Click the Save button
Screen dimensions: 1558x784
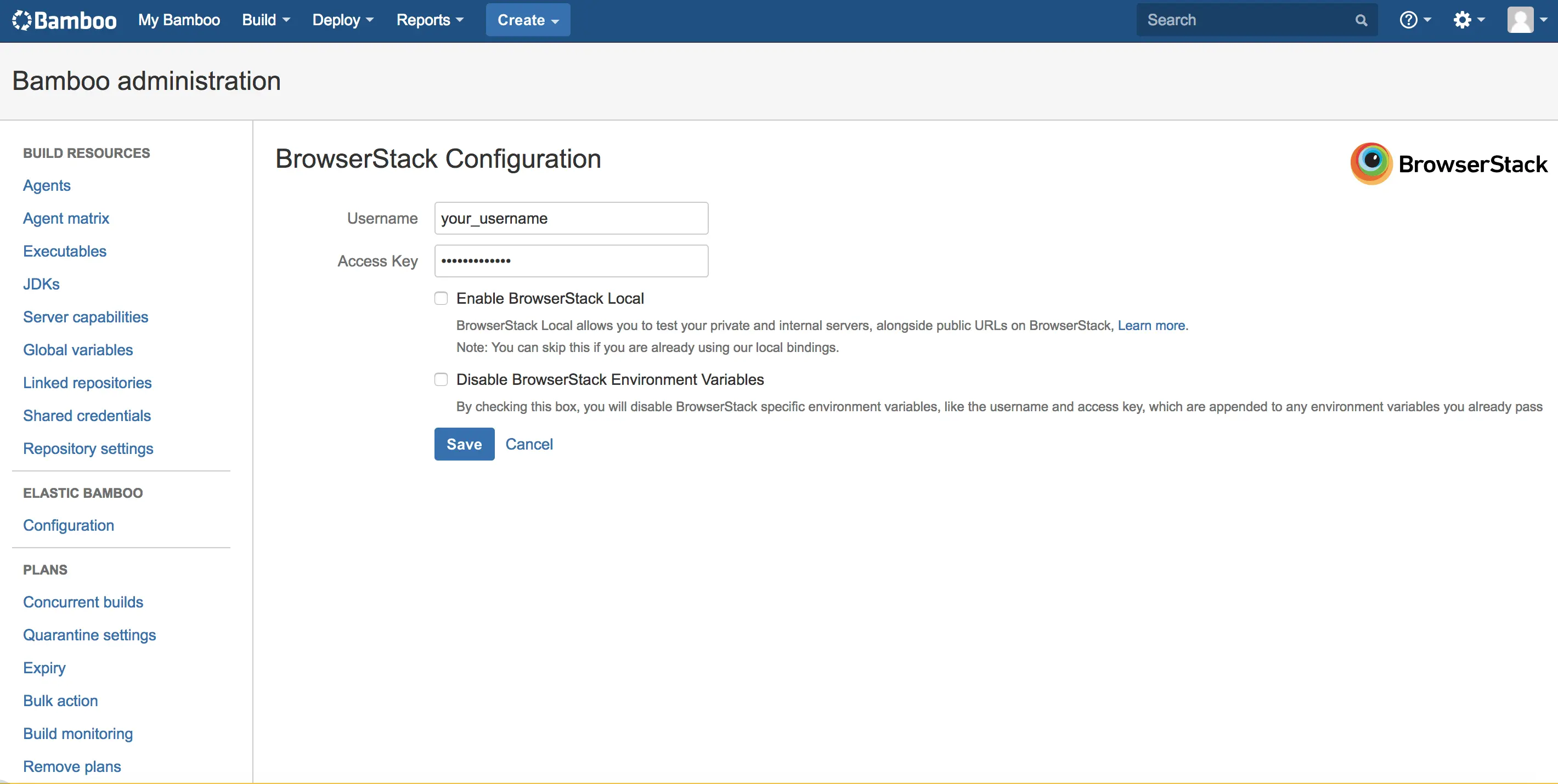click(464, 444)
